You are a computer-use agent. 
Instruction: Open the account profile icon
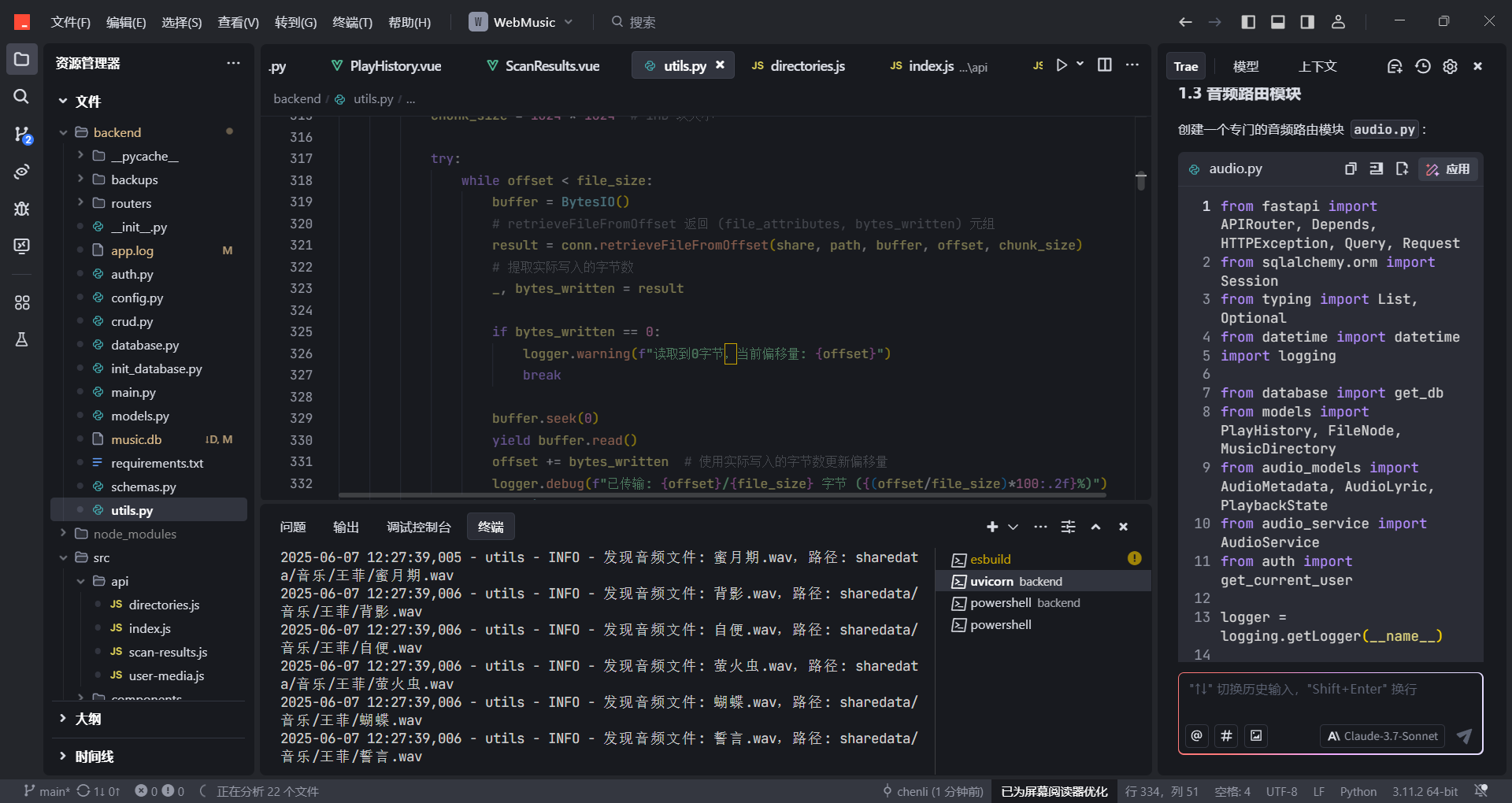(1338, 22)
